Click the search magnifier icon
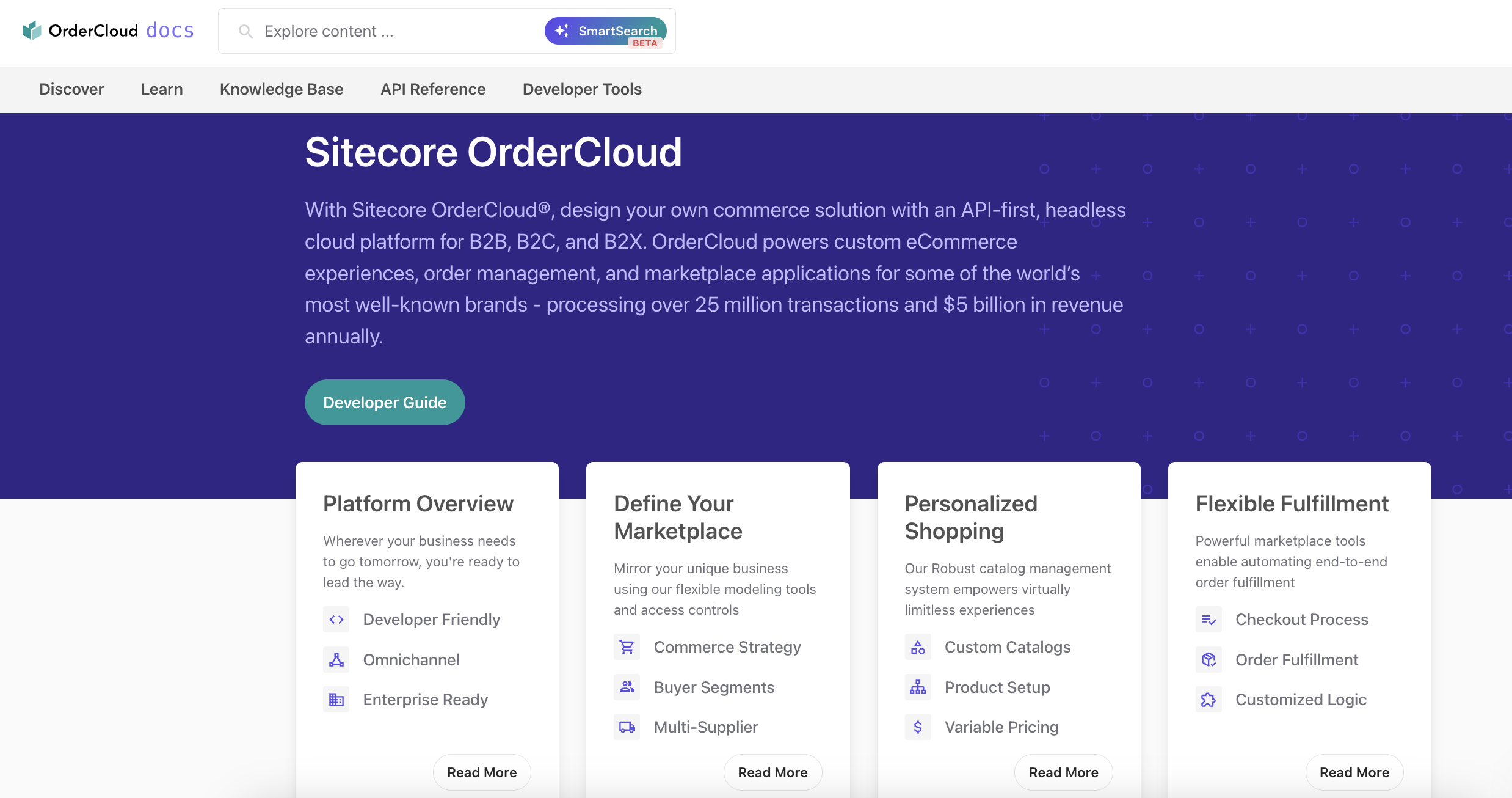The width and height of the screenshot is (1512, 798). point(245,31)
